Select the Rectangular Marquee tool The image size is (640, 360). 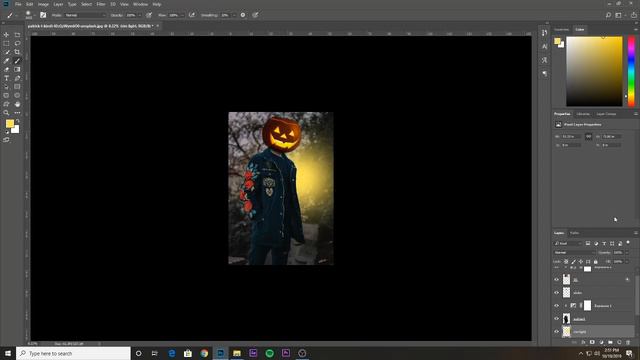(6, 43)
